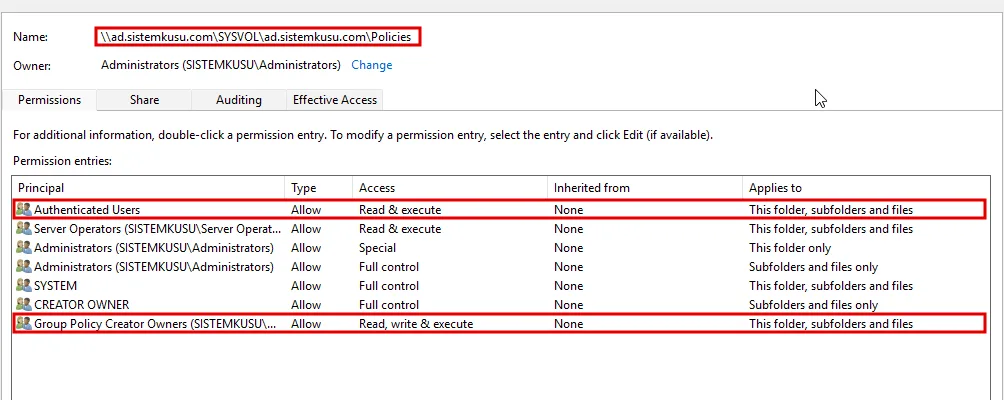Image resolution: width=1004 pixels, height=400 pixels.
Task: Click Read & execute cell for Server Operators
Action: [x=400, y=228]
